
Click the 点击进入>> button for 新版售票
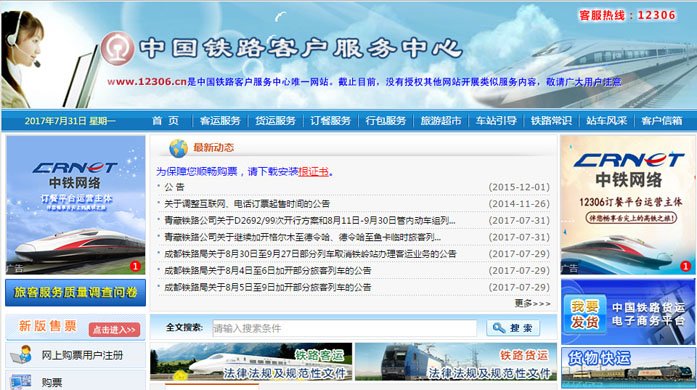[114, 330]
